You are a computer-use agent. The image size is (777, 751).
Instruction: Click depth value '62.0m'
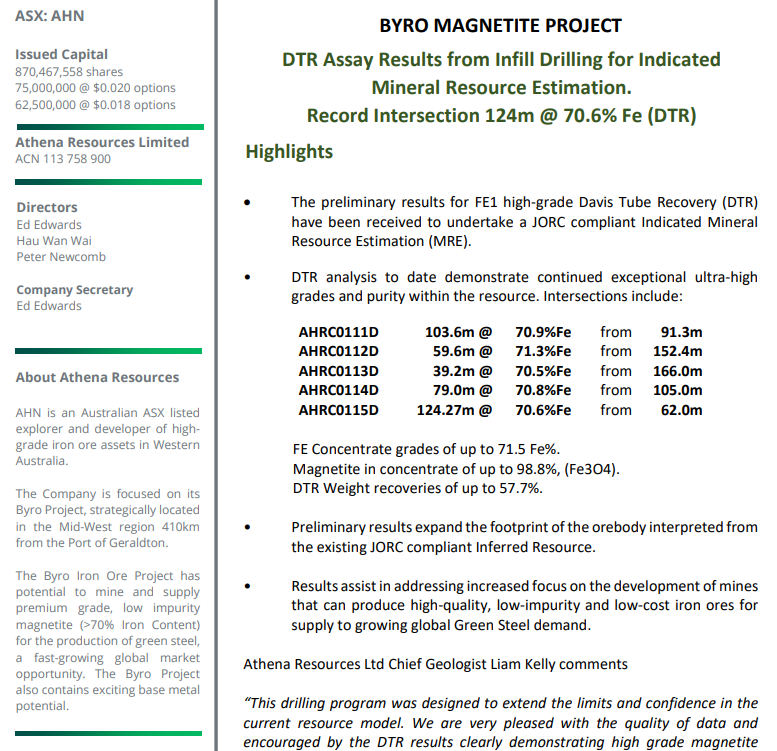tap(681, 410)
